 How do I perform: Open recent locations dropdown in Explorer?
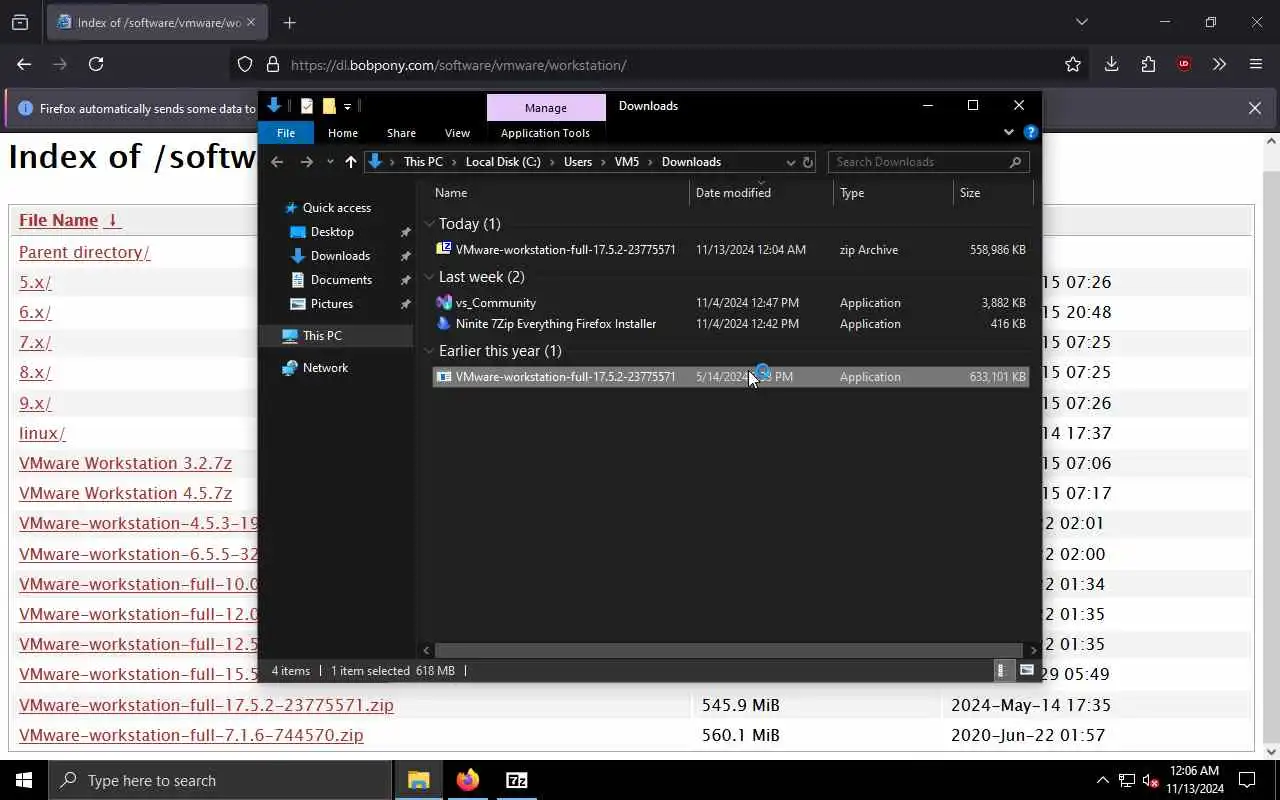[330, 162]
